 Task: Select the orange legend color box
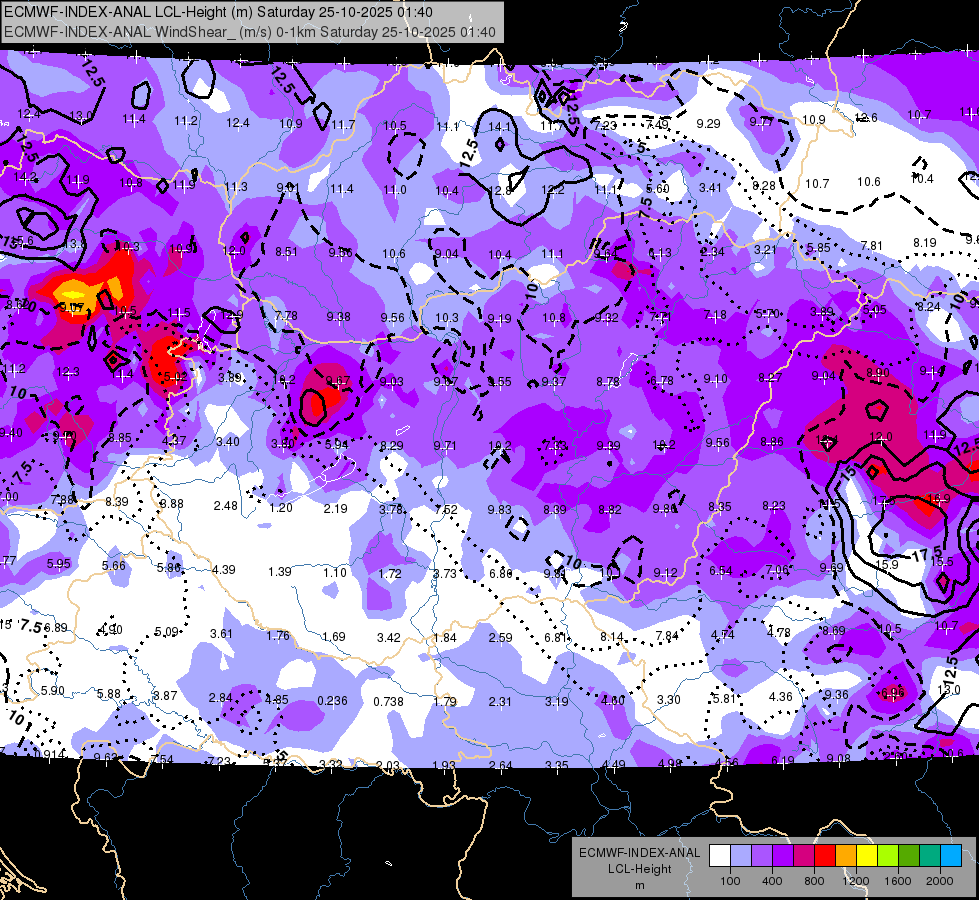(845, 856)
